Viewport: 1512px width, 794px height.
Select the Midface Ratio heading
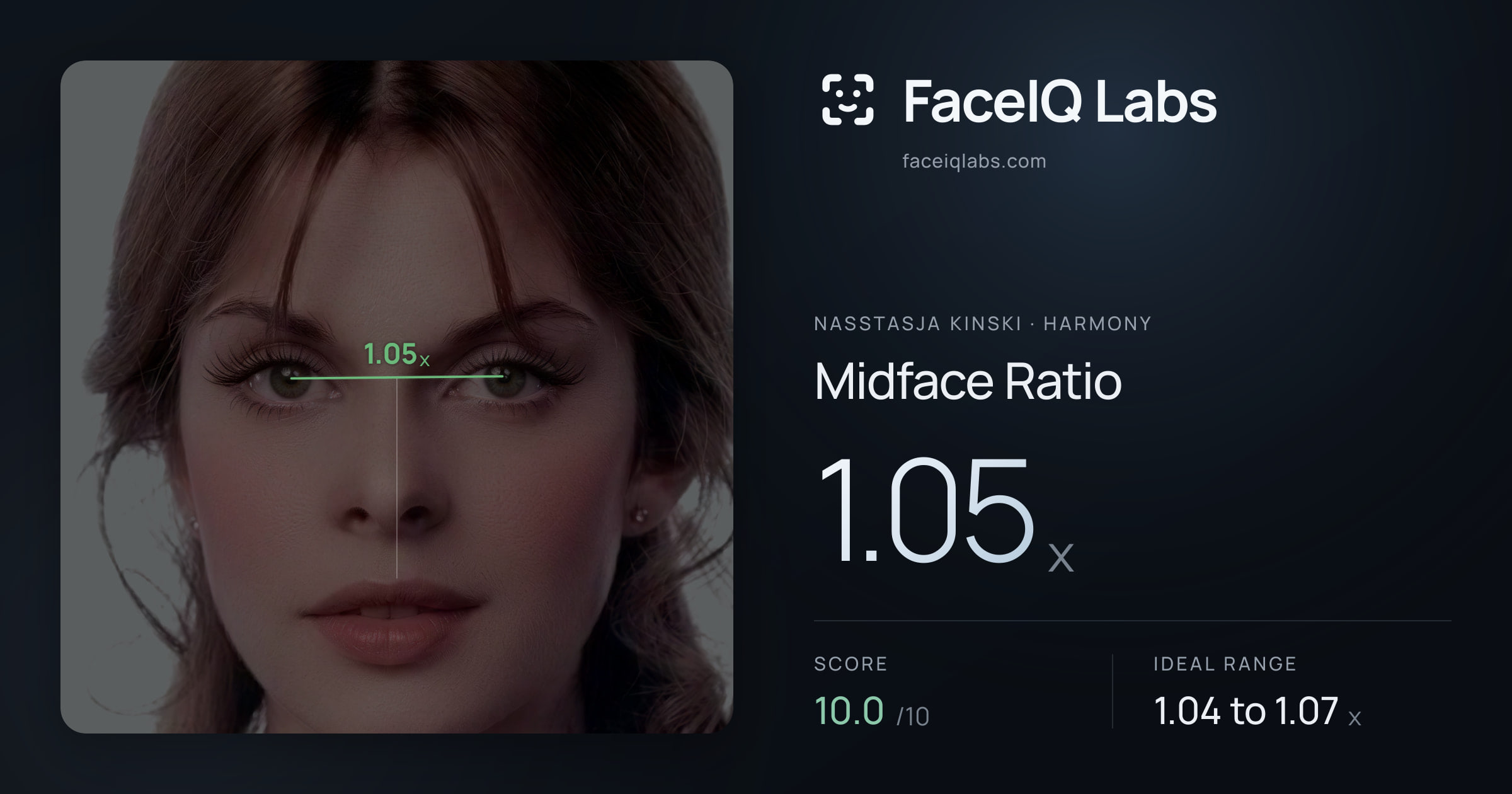click(968, 381)
